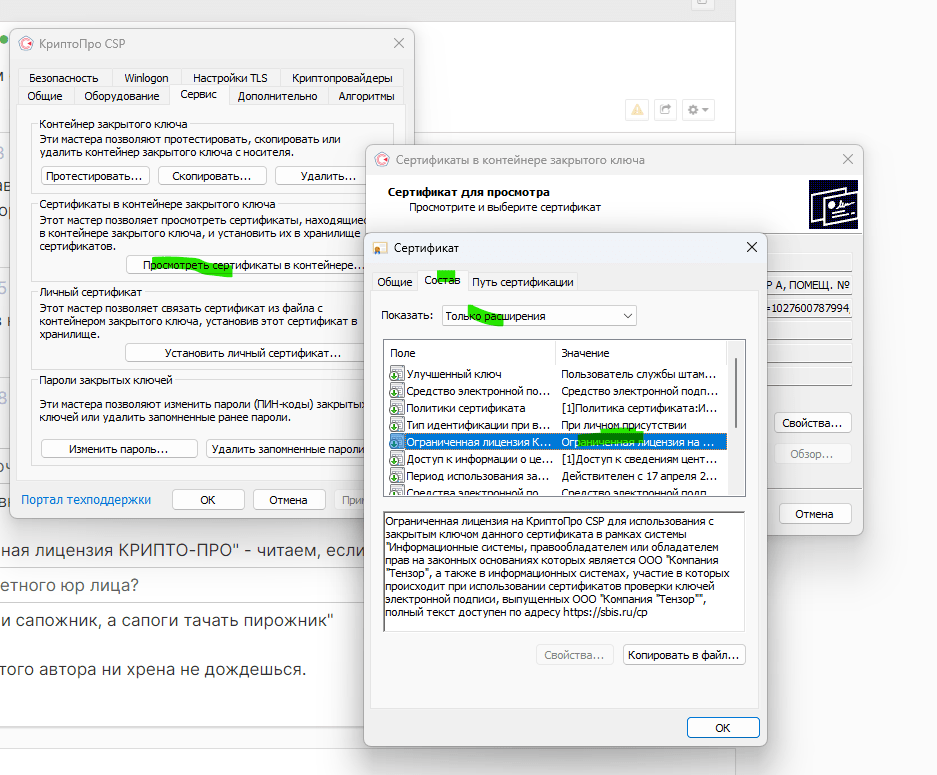
Task: Click the Значение column header
Action: pos(641,353)
